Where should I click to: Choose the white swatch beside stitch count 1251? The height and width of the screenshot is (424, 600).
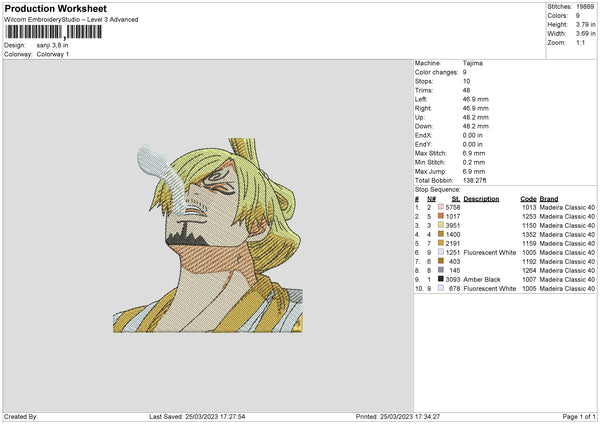pos(441,252)
